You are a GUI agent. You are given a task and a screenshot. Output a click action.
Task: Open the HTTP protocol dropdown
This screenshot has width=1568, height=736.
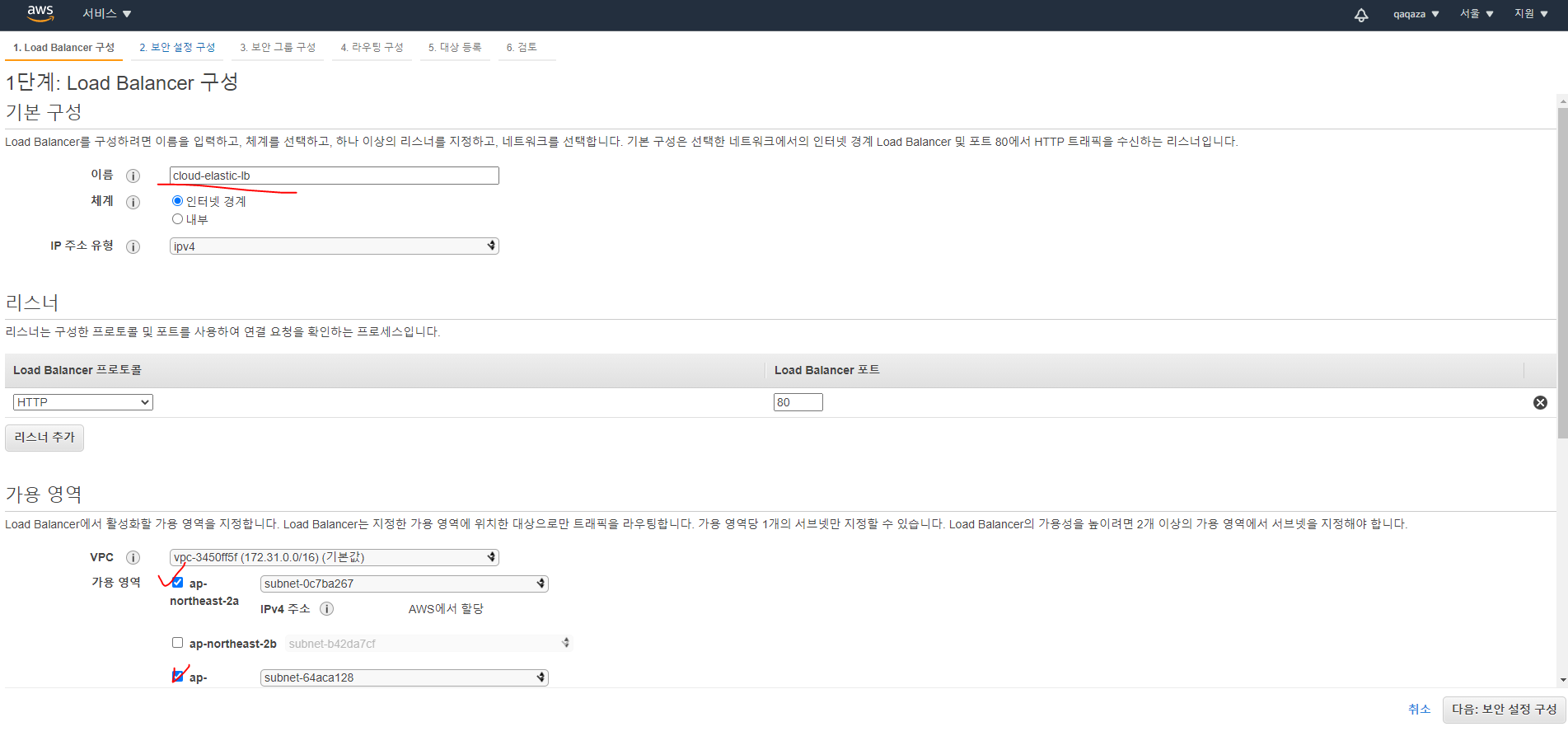click(83, 402)
